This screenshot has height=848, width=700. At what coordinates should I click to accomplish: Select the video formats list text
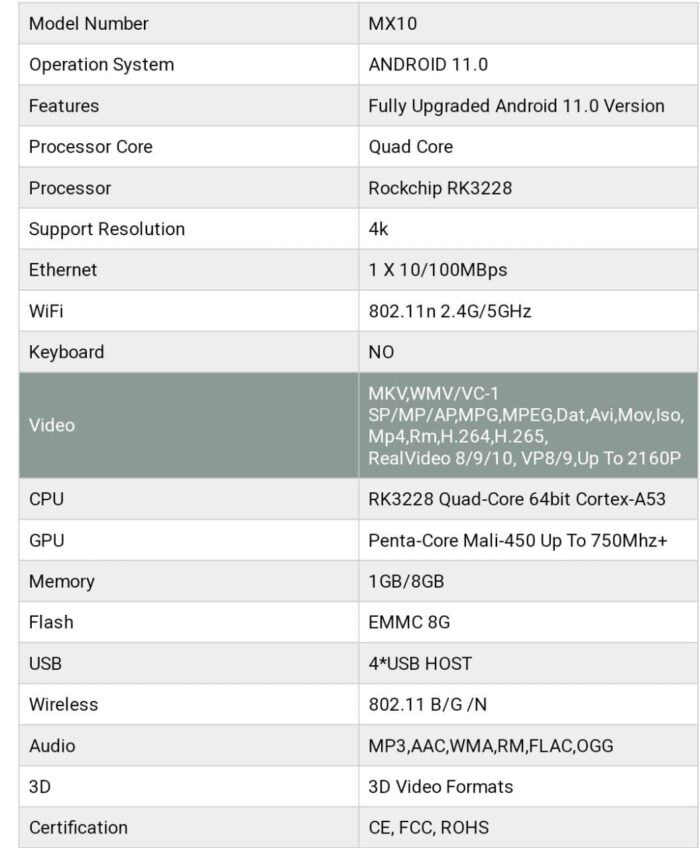(525, 425)
